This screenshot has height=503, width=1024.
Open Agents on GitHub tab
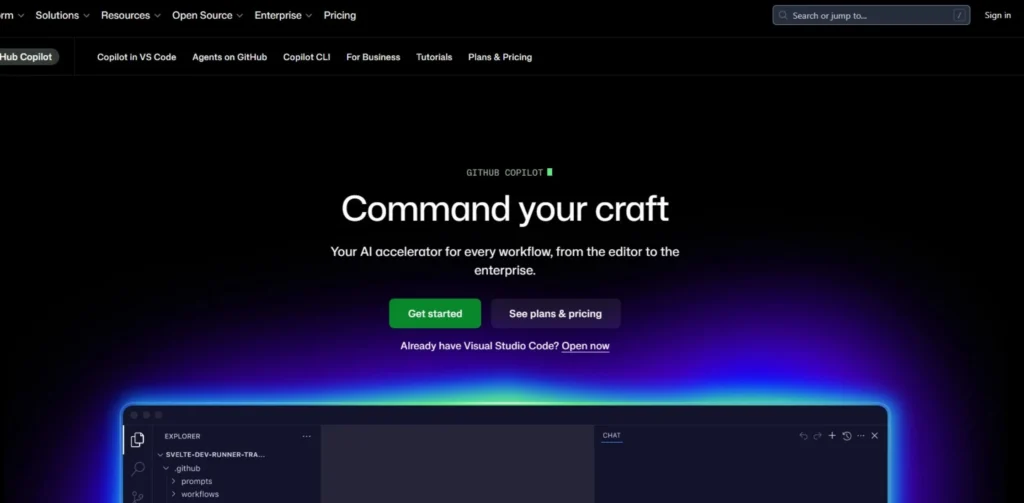click(229, 57)
